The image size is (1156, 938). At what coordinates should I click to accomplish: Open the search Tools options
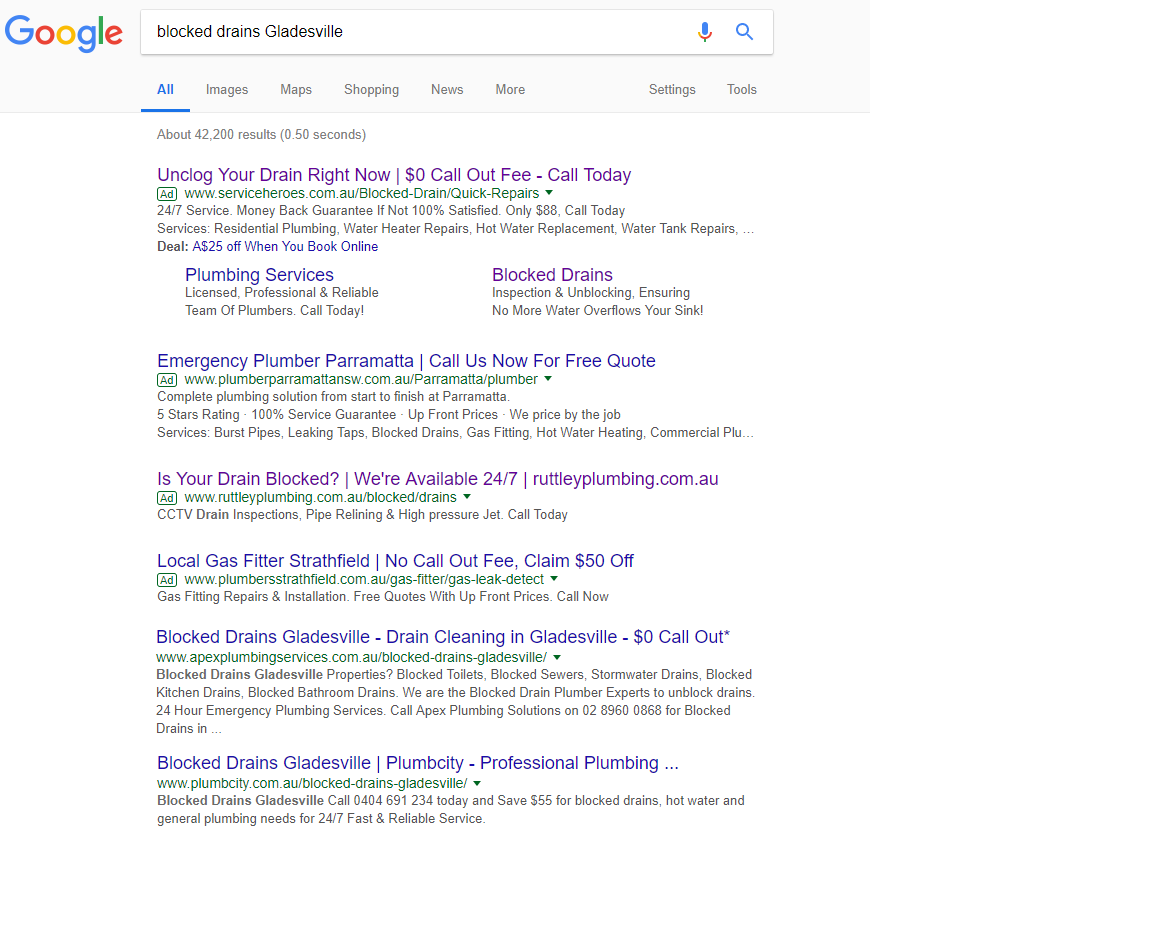(742, 89)
